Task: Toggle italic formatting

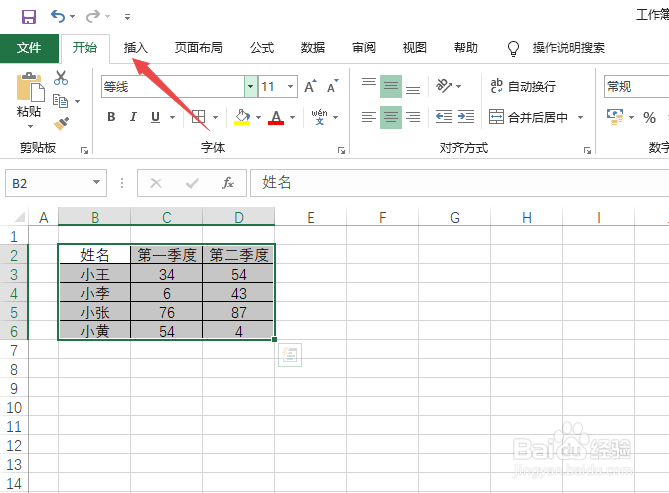Action: click(x=133, y=117)
